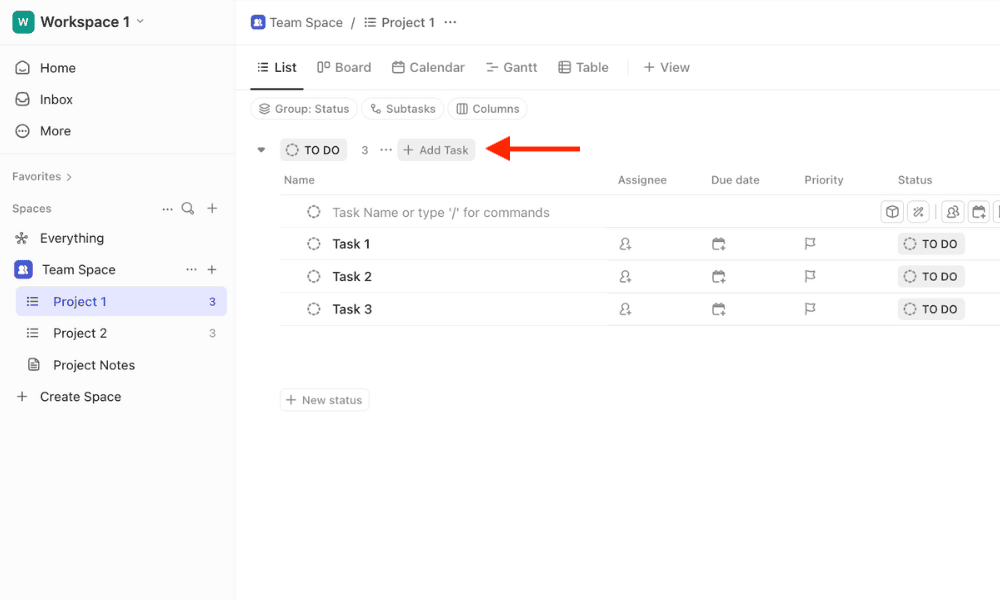Viewport: 1000px width, 600px height.
Task: Search spaces with the magnifier icon
Action: pyautogui.click(x=188, y=209)
